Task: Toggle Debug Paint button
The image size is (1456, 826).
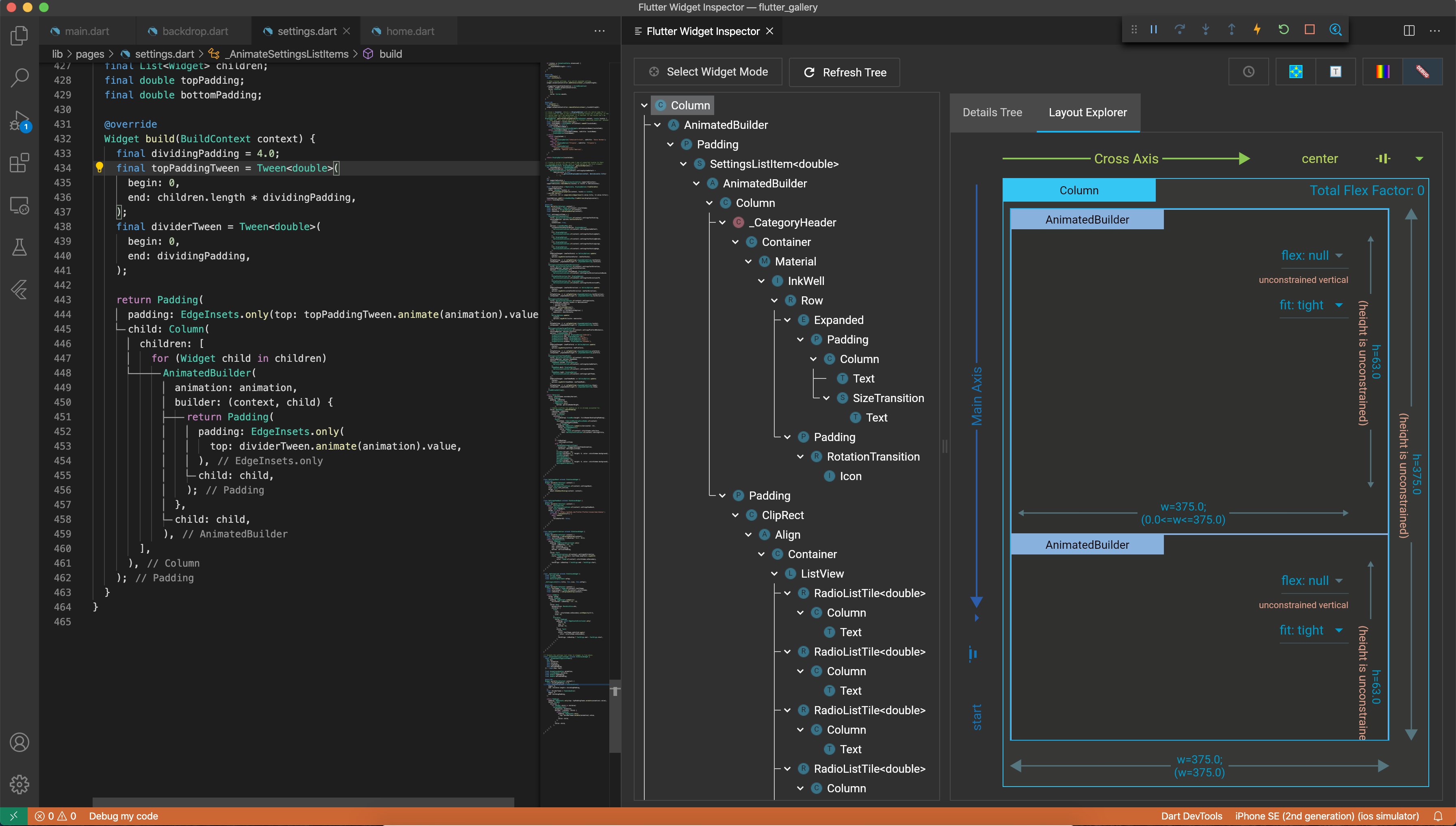Action: [x=1296, y=72]
